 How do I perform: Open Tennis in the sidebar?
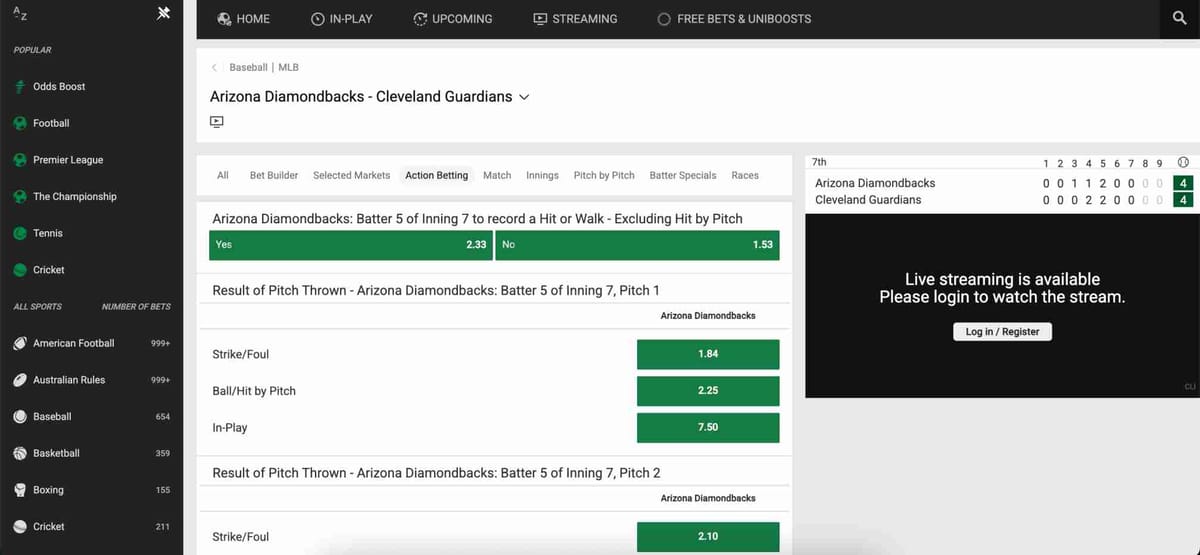[48, 233]
